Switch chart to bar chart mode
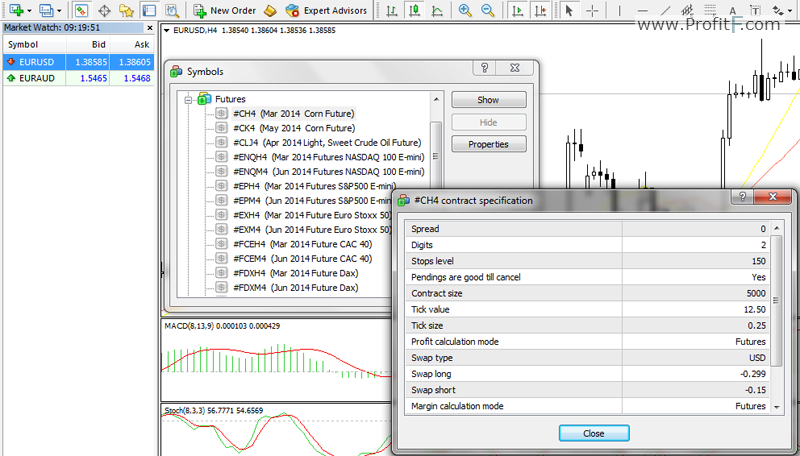The width and height of the screenshot is (800, 456). pos(391,10)
